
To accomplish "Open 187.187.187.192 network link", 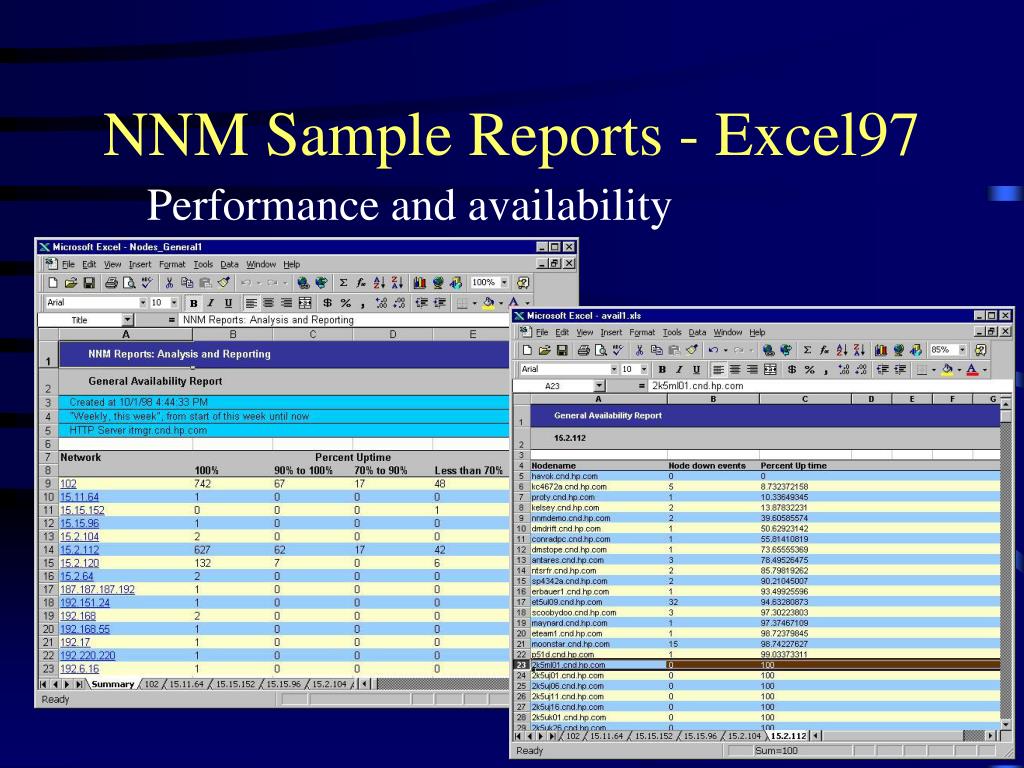I will (97, 590).
